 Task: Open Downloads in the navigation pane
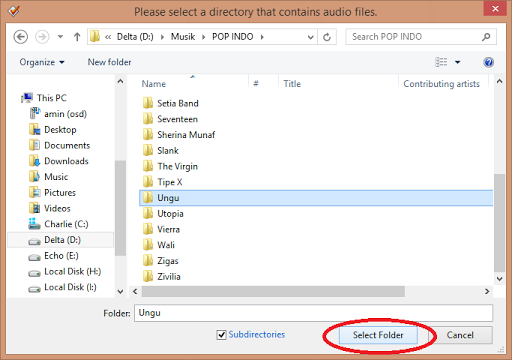[x=59, y=161]
